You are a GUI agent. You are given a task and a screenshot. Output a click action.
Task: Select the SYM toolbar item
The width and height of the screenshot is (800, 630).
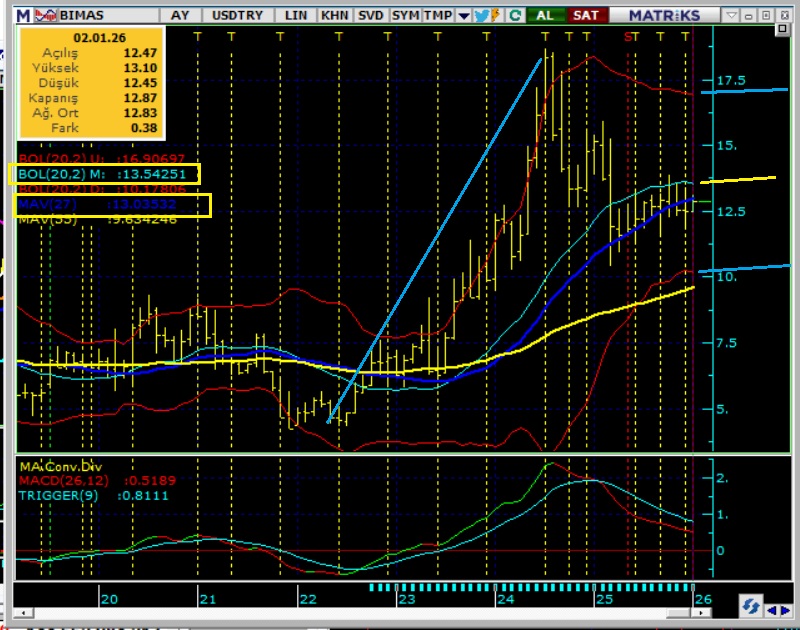(x=405, y=16)
